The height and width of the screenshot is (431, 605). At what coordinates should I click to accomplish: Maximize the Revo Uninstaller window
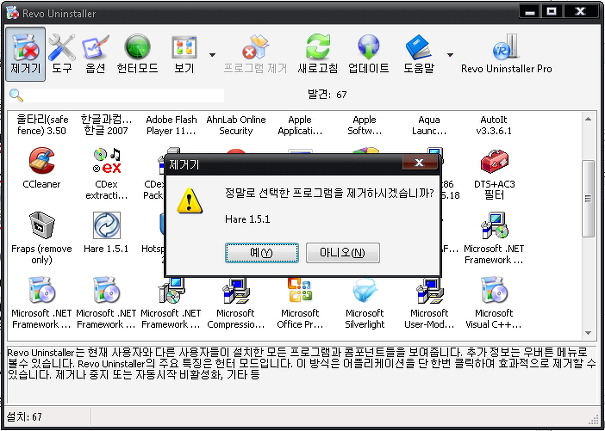point(552,12)
